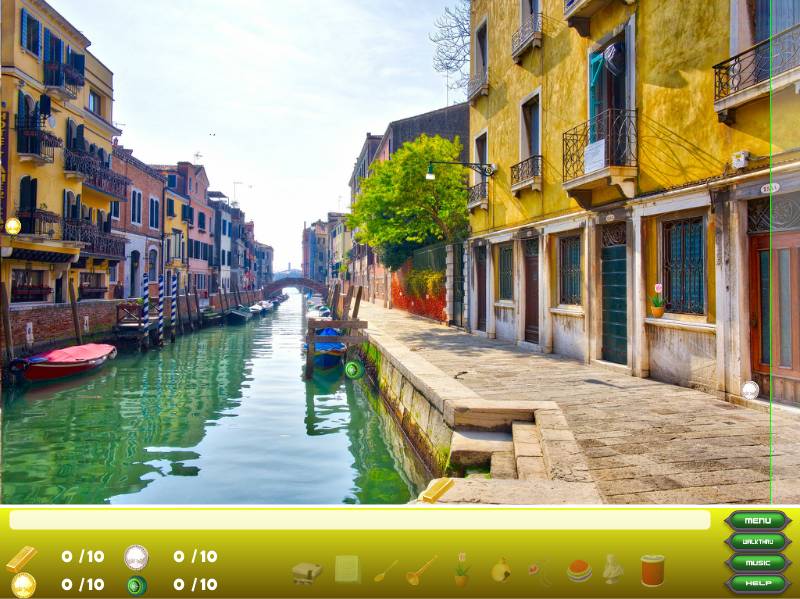Screen dimensions: 800x599
Task: Click the Help button
Action: 756,585
